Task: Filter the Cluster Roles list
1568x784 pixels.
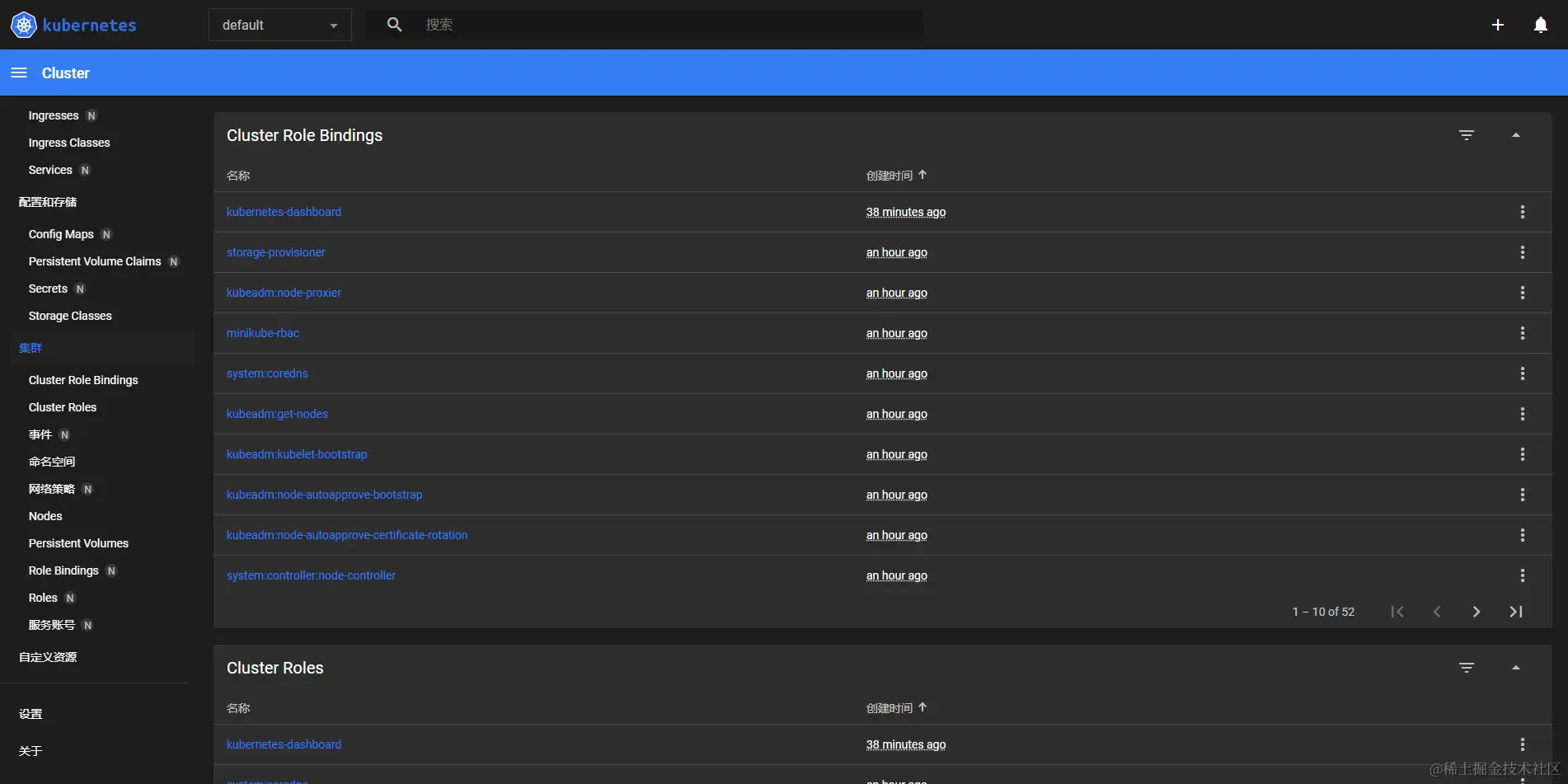Action: (1467, 668)
